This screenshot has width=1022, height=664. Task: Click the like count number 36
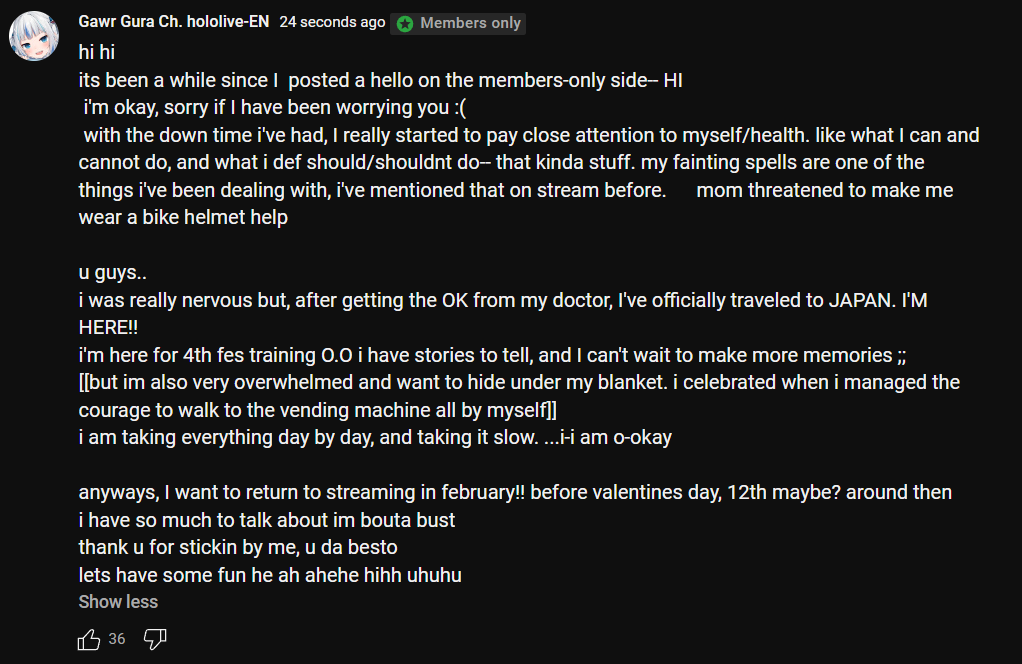[117, 639]
